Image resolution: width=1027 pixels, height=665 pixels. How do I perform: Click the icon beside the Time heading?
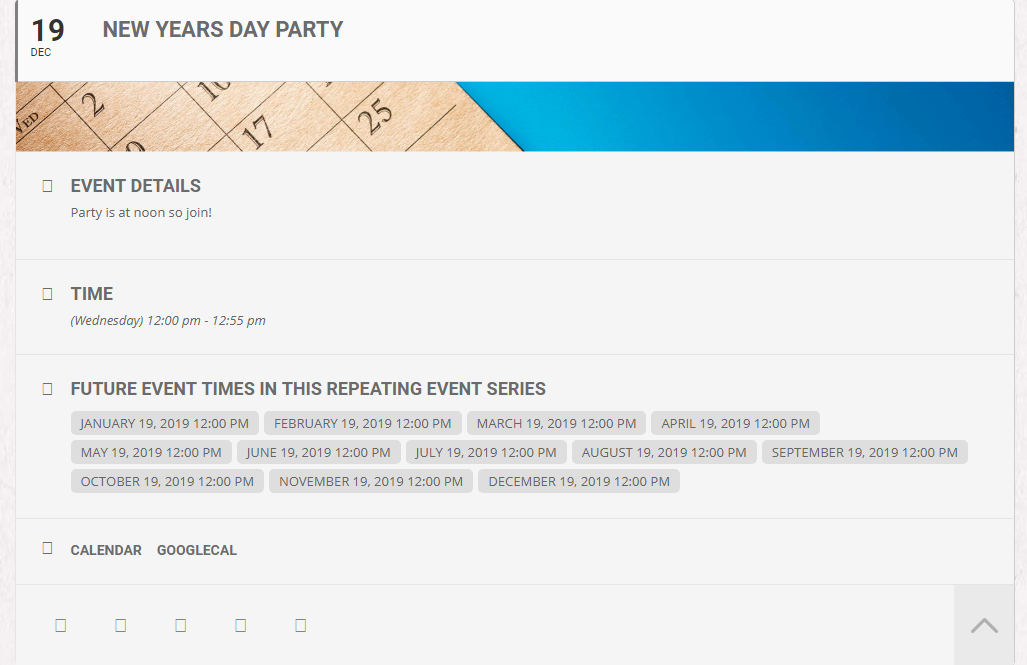point(47,294)
